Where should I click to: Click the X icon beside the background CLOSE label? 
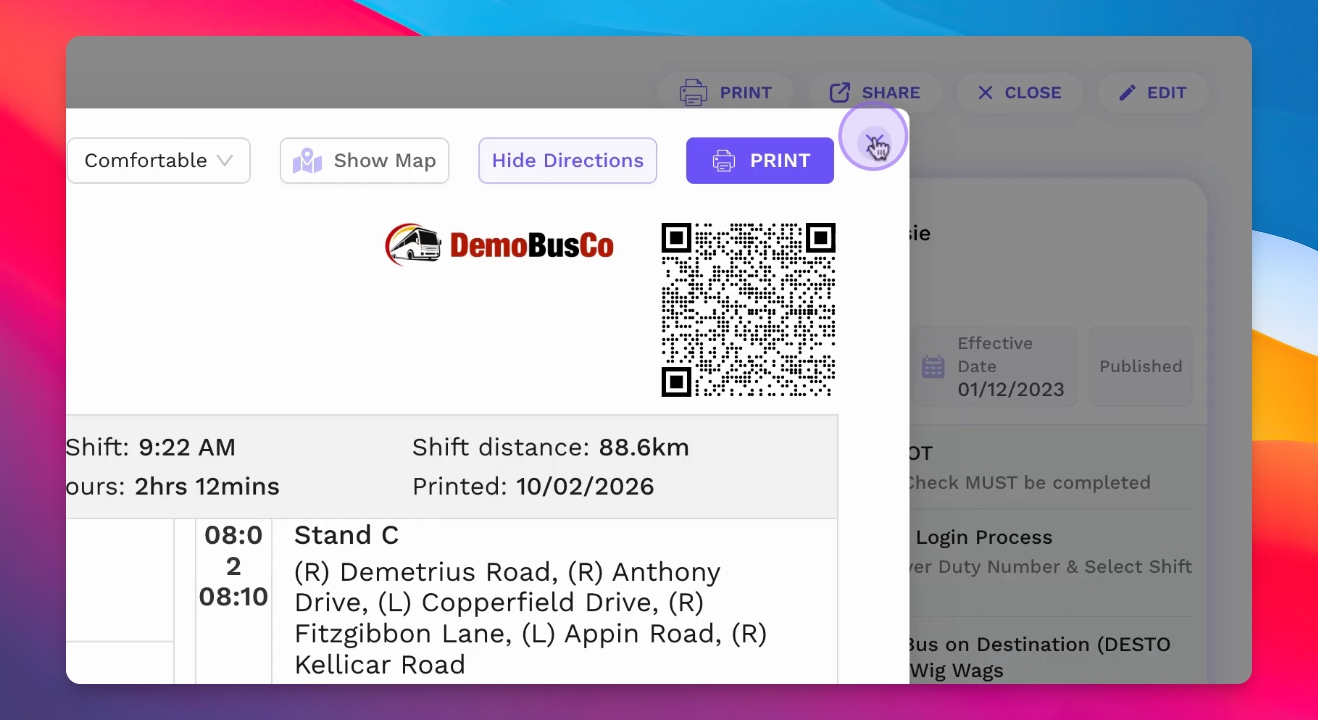(x=985, y=92)
